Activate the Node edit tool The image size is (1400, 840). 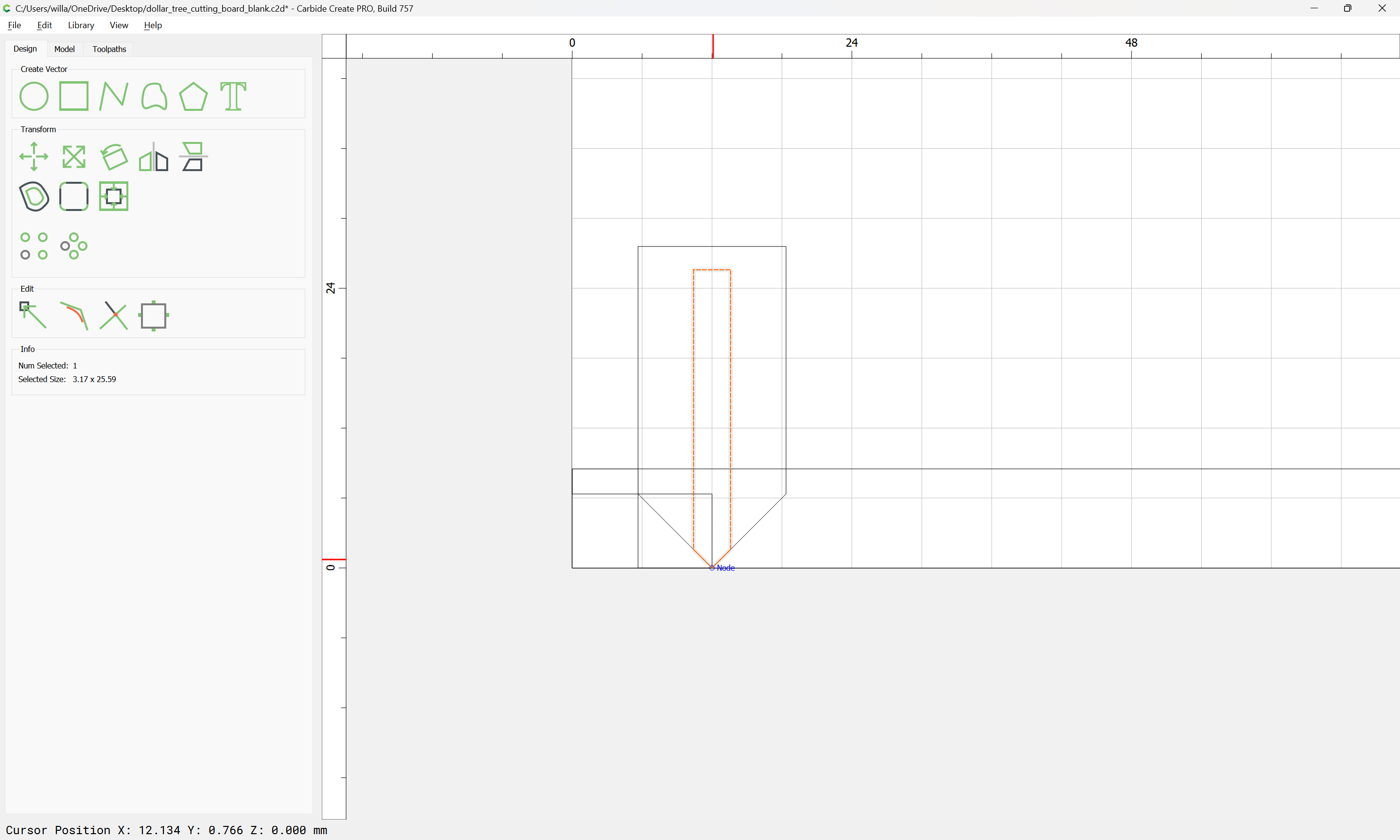tap(33, 315)
